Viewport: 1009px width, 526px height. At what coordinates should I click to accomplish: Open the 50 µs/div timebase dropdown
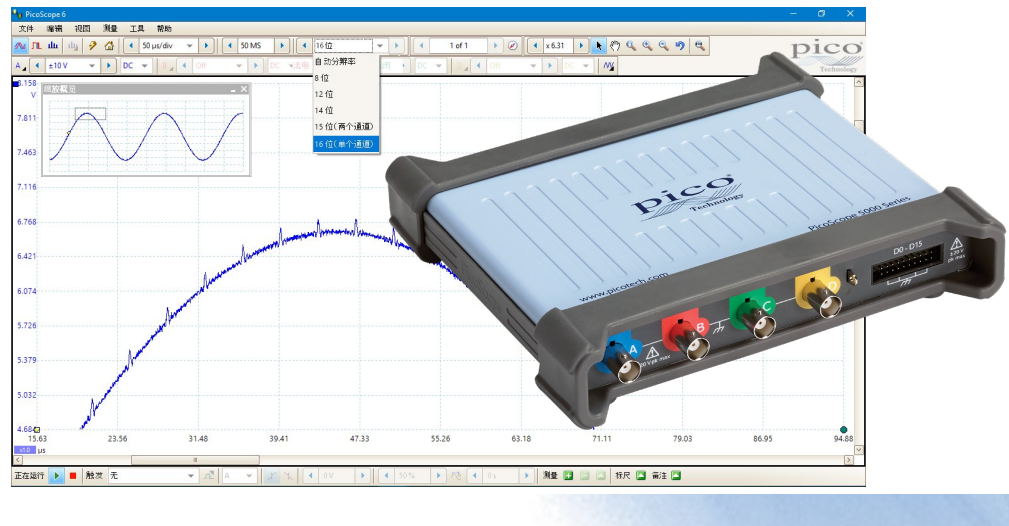point(189,46)
